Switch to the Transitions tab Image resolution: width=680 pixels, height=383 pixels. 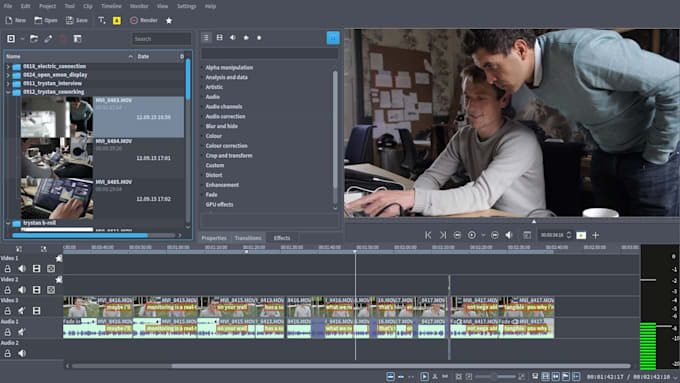[x=248, y=238]
